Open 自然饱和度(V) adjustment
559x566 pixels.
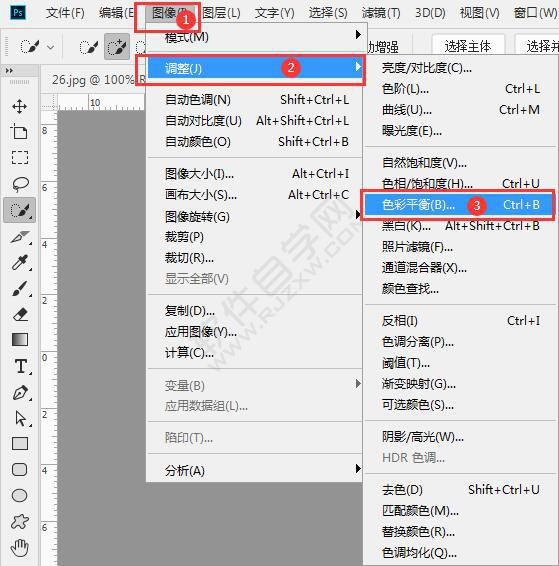click(460, 163)
